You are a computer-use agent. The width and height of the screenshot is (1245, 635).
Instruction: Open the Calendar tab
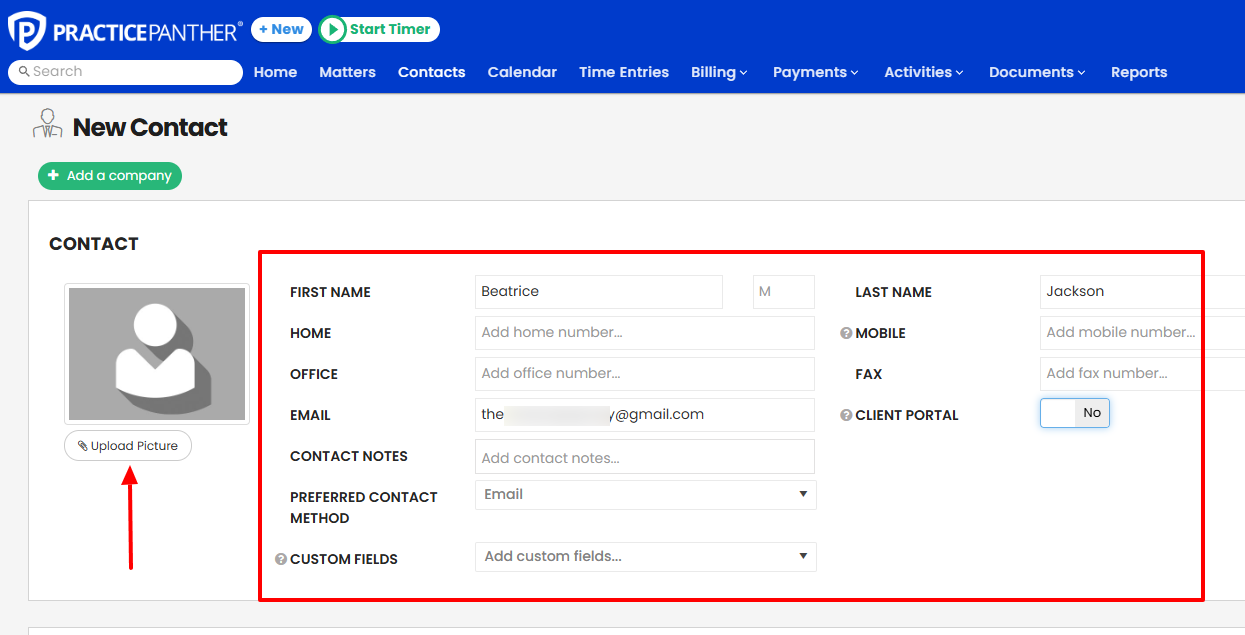coord(522,72)
